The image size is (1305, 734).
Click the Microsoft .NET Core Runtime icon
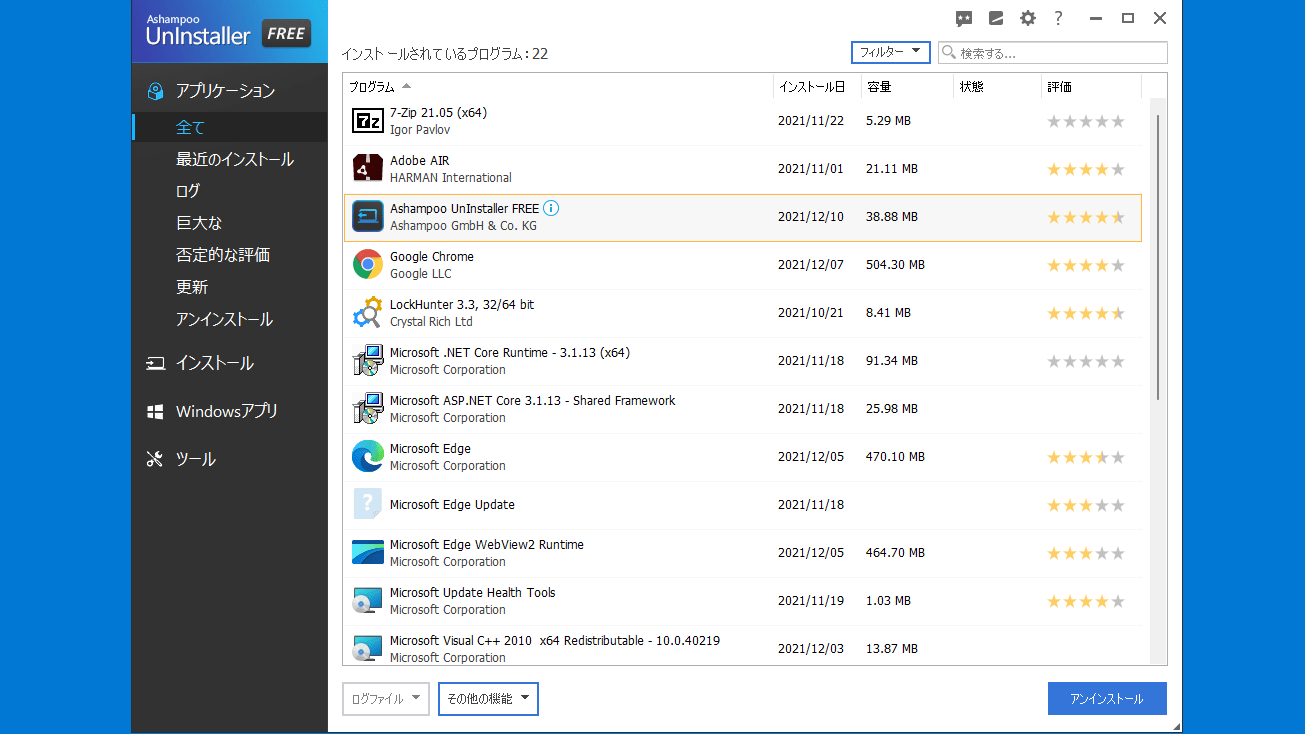368,361
